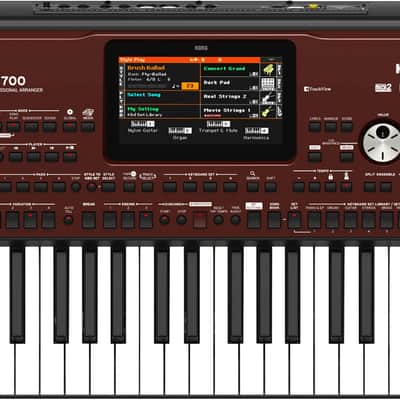Image resolution: width=400 pixels, height=400 pixels.
Task: Select the lit Ending 3 button
Action: tap(146, 220)
